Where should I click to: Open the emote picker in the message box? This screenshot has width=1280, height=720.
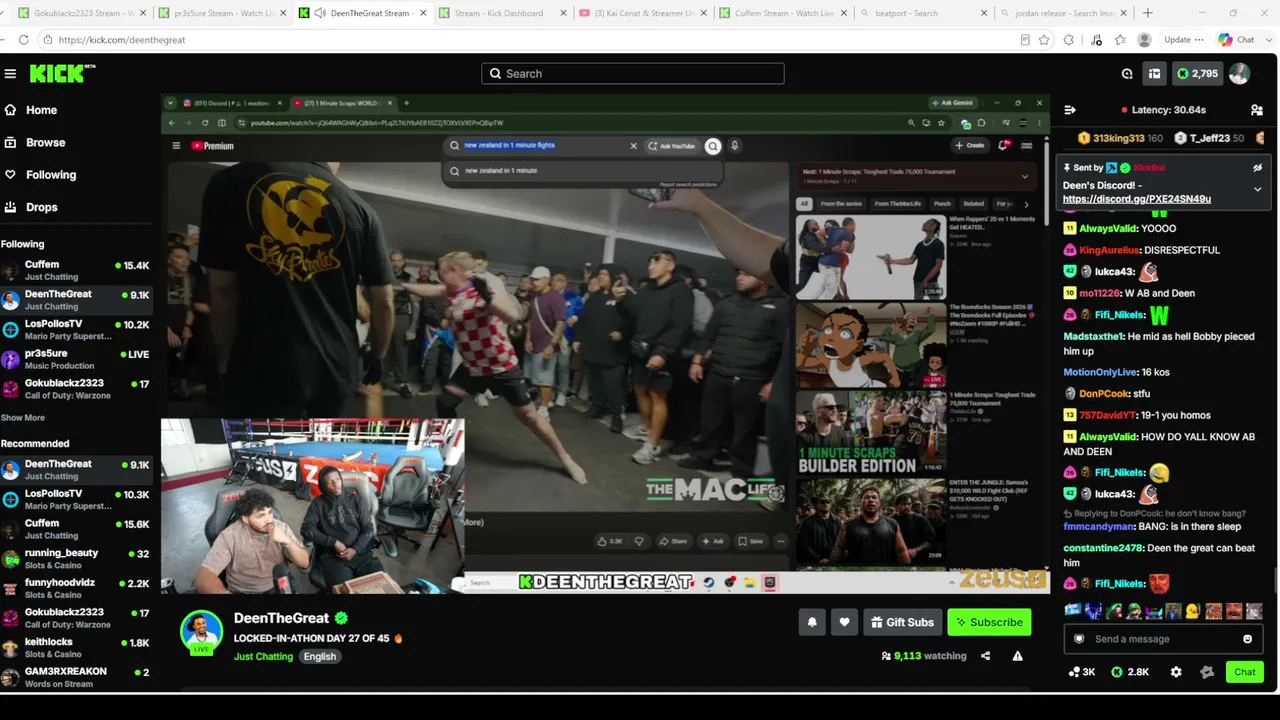[x=1247, y=639]
